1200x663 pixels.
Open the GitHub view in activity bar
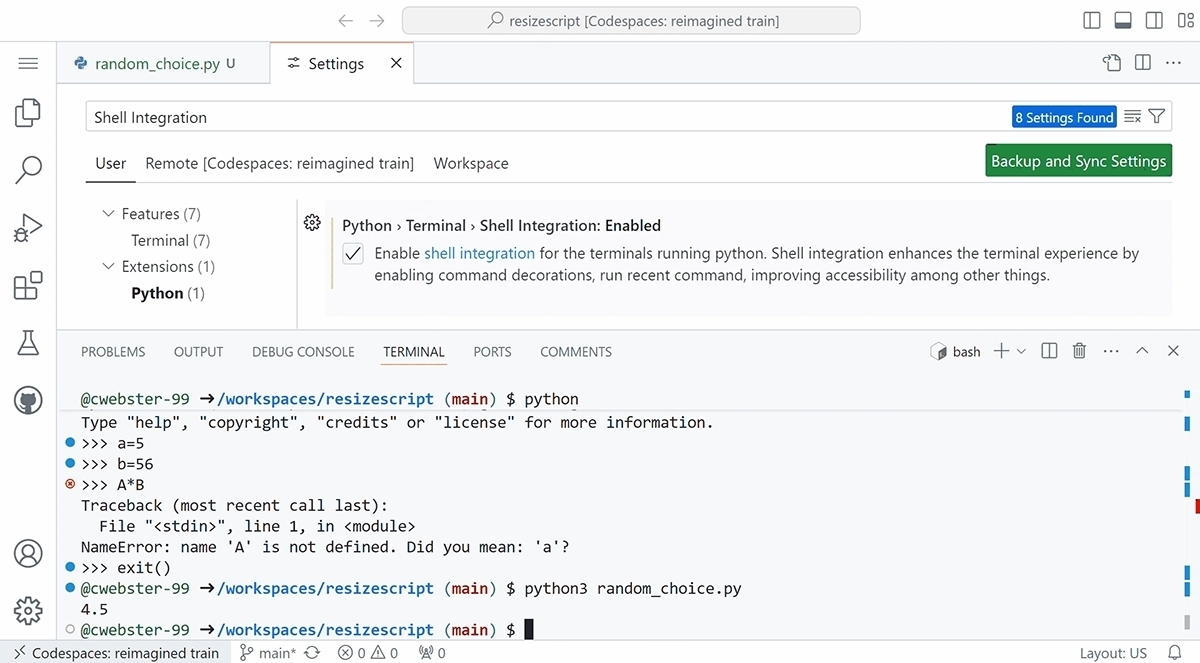click(28, 402)
